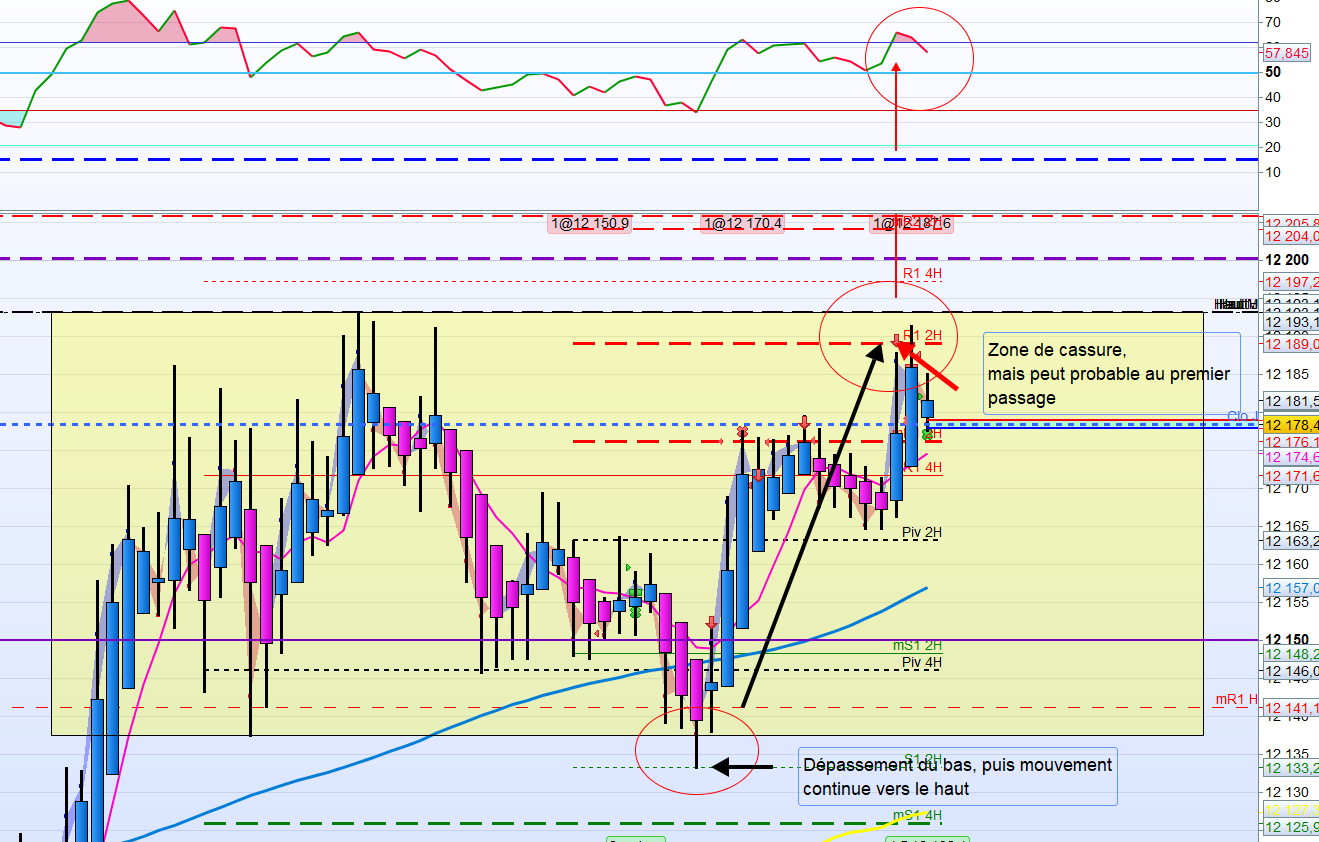Image resolution: width=1319 pixels, height=842 pixels.
Task: Click the 12 163,2 price label
Action: point(1291,541)
